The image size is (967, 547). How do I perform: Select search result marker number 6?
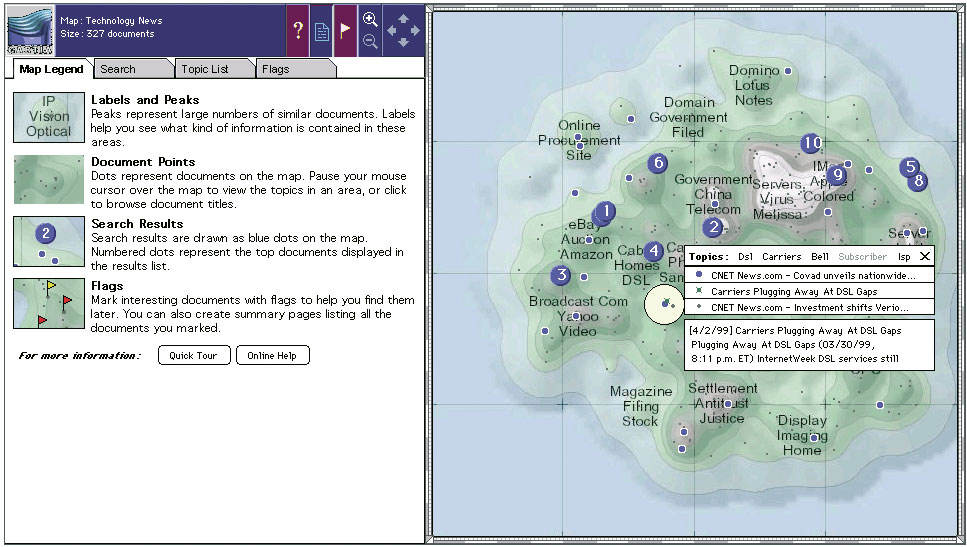pyautogui.click(x=658, y=163)
